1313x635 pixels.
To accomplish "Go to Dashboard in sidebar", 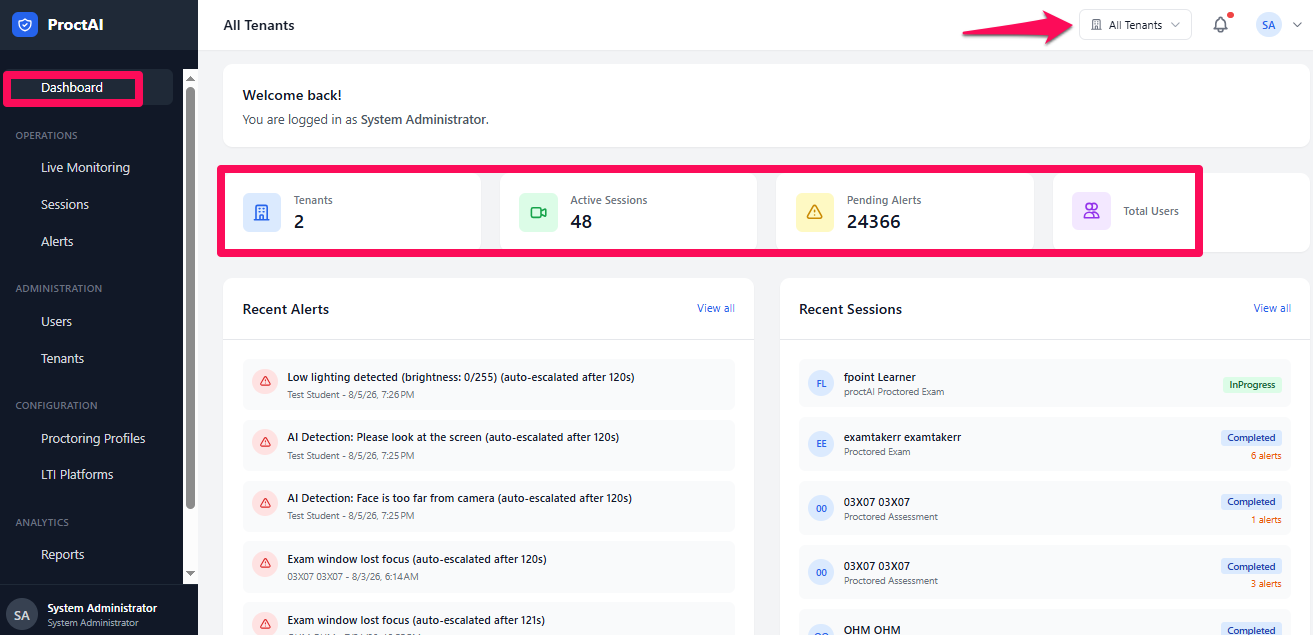I will coord(72,88).
